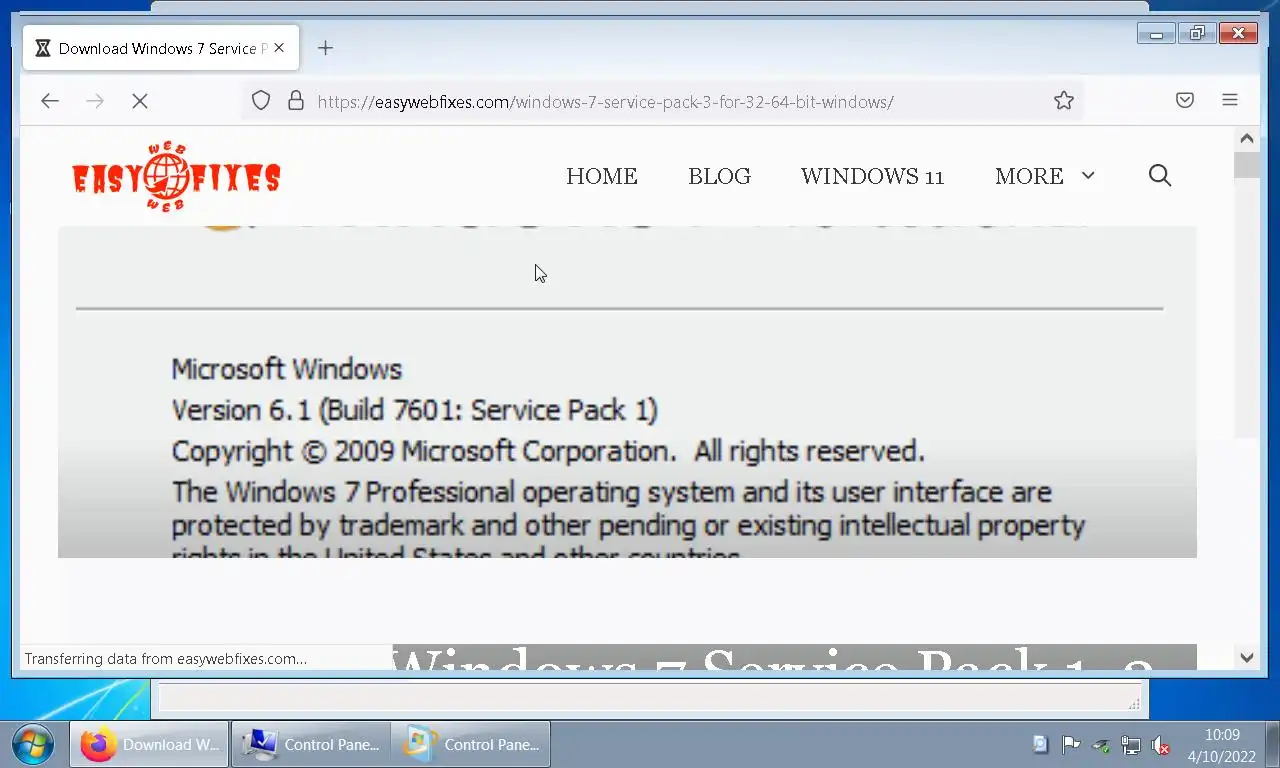Screen dimensions: 1280x768
Task: Open the Windows Start menu
Action: [34, 744]
